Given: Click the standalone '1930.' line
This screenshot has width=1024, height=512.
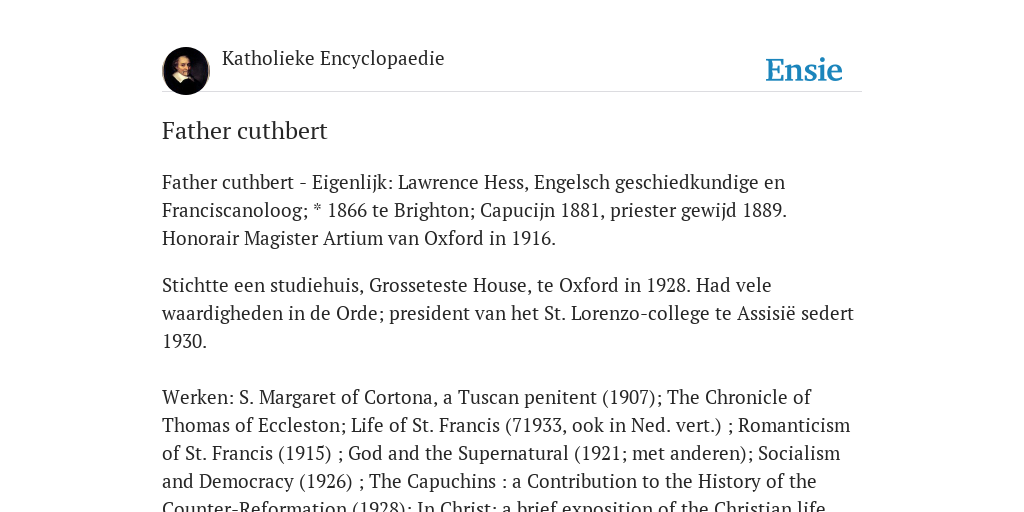Looking at the screenshot, I should tap(184, 342).
